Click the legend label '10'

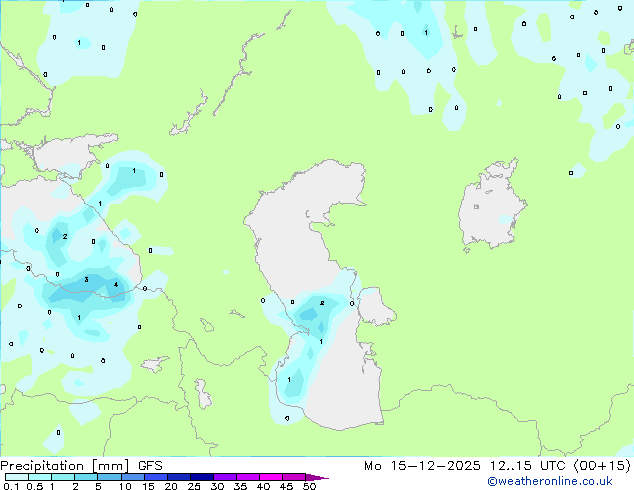[125, 486]
